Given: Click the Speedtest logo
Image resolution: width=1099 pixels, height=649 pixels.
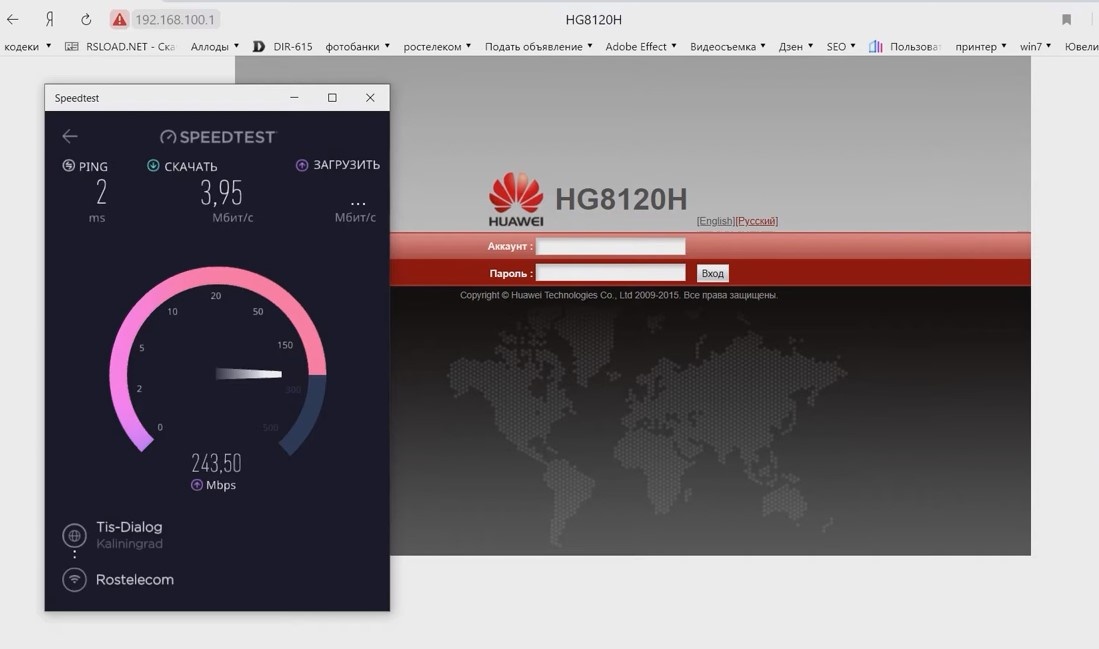Looking at the screenshot, I should tap(218, 137).
